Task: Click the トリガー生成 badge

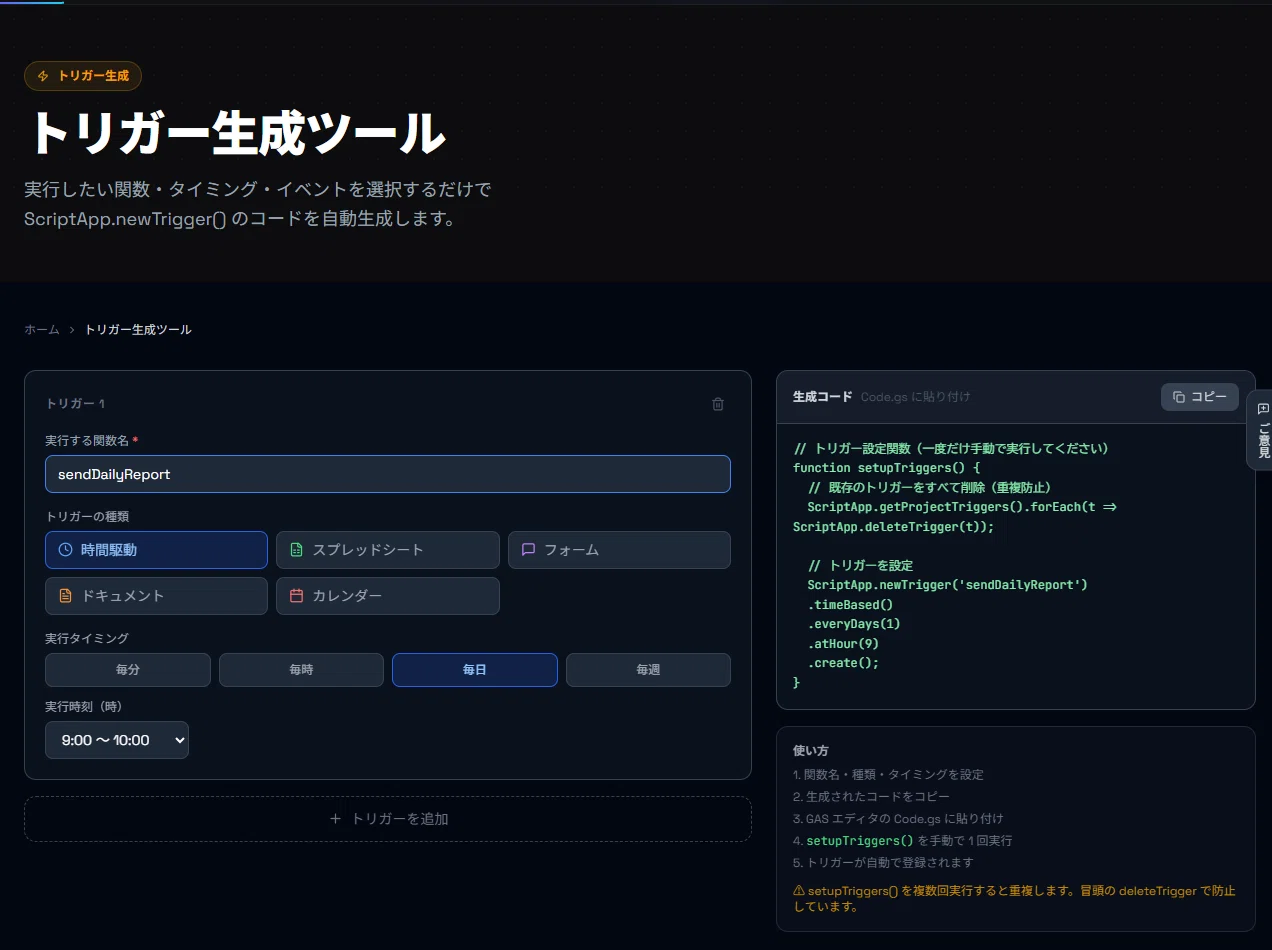Action: coord(83,76)
